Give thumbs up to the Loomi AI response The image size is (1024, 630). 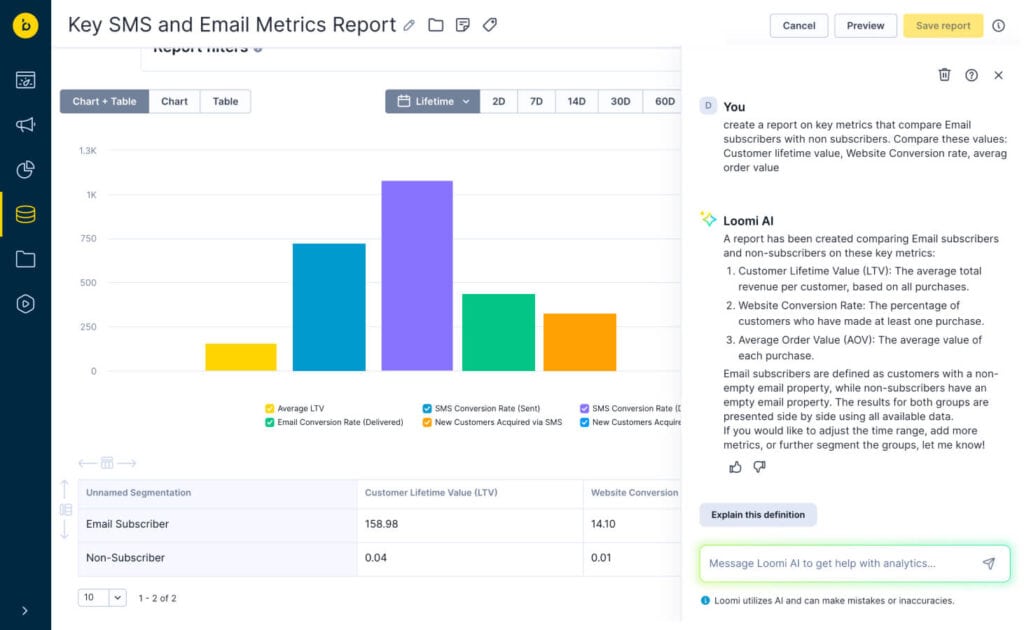tap(736, 467)
